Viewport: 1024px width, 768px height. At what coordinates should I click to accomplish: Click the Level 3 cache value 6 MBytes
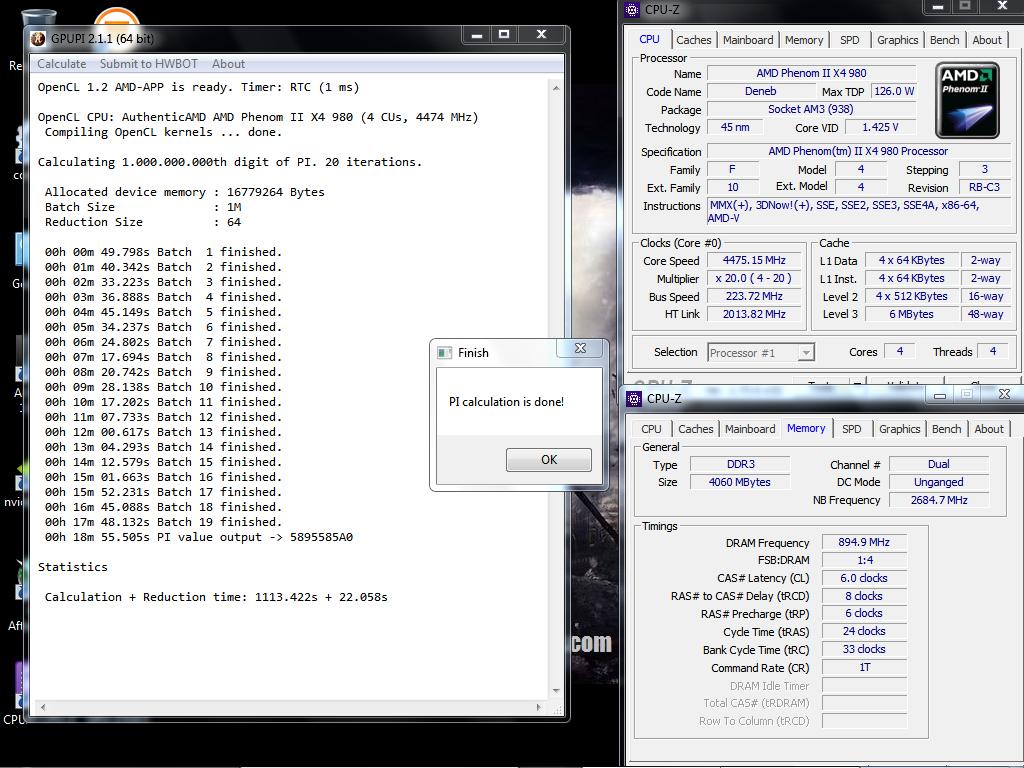click(911, 314)
